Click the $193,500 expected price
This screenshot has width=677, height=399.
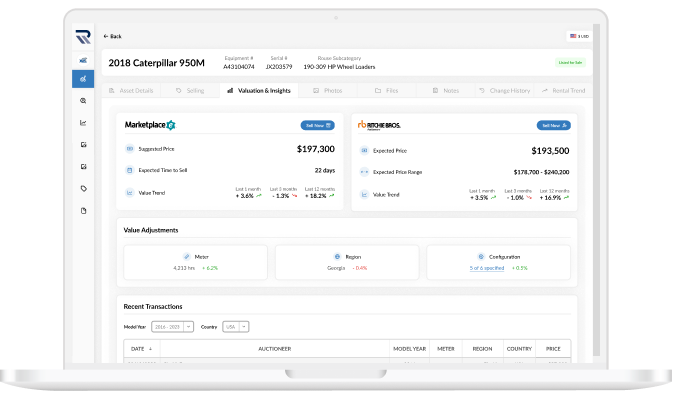pos(550,151)
